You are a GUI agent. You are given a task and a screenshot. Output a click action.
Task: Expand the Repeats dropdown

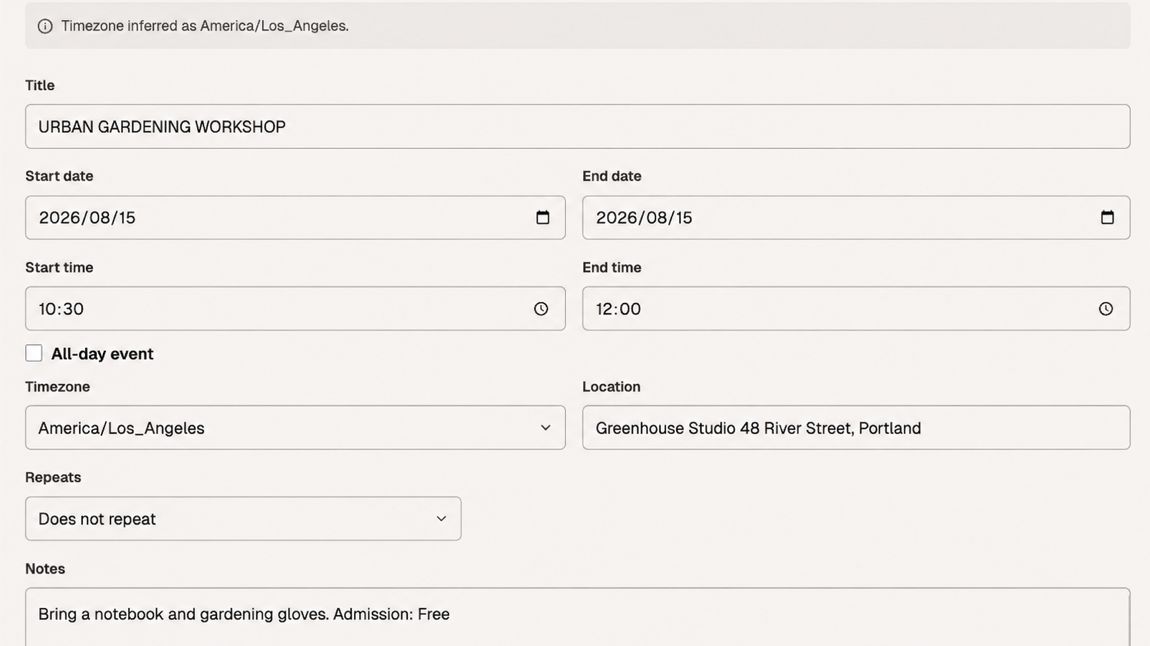[243, 518]
